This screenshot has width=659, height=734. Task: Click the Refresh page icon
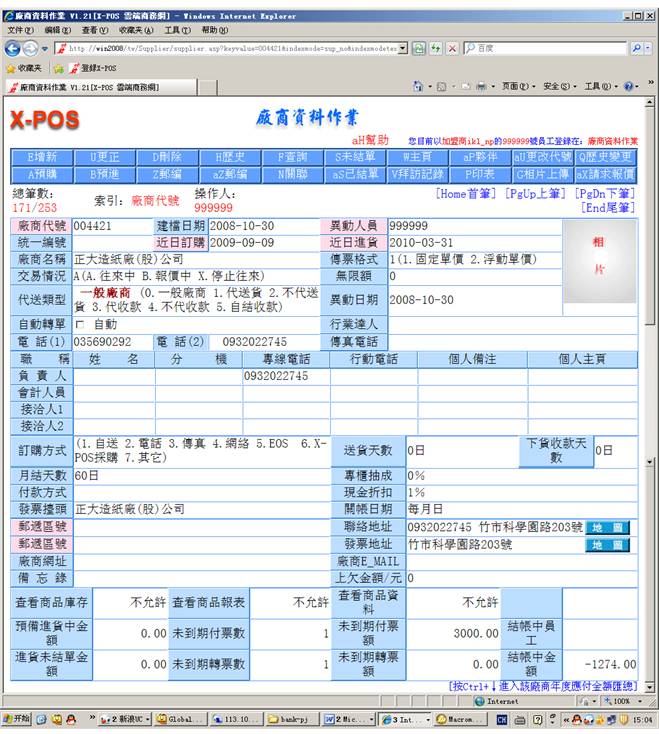pos(419,48)
